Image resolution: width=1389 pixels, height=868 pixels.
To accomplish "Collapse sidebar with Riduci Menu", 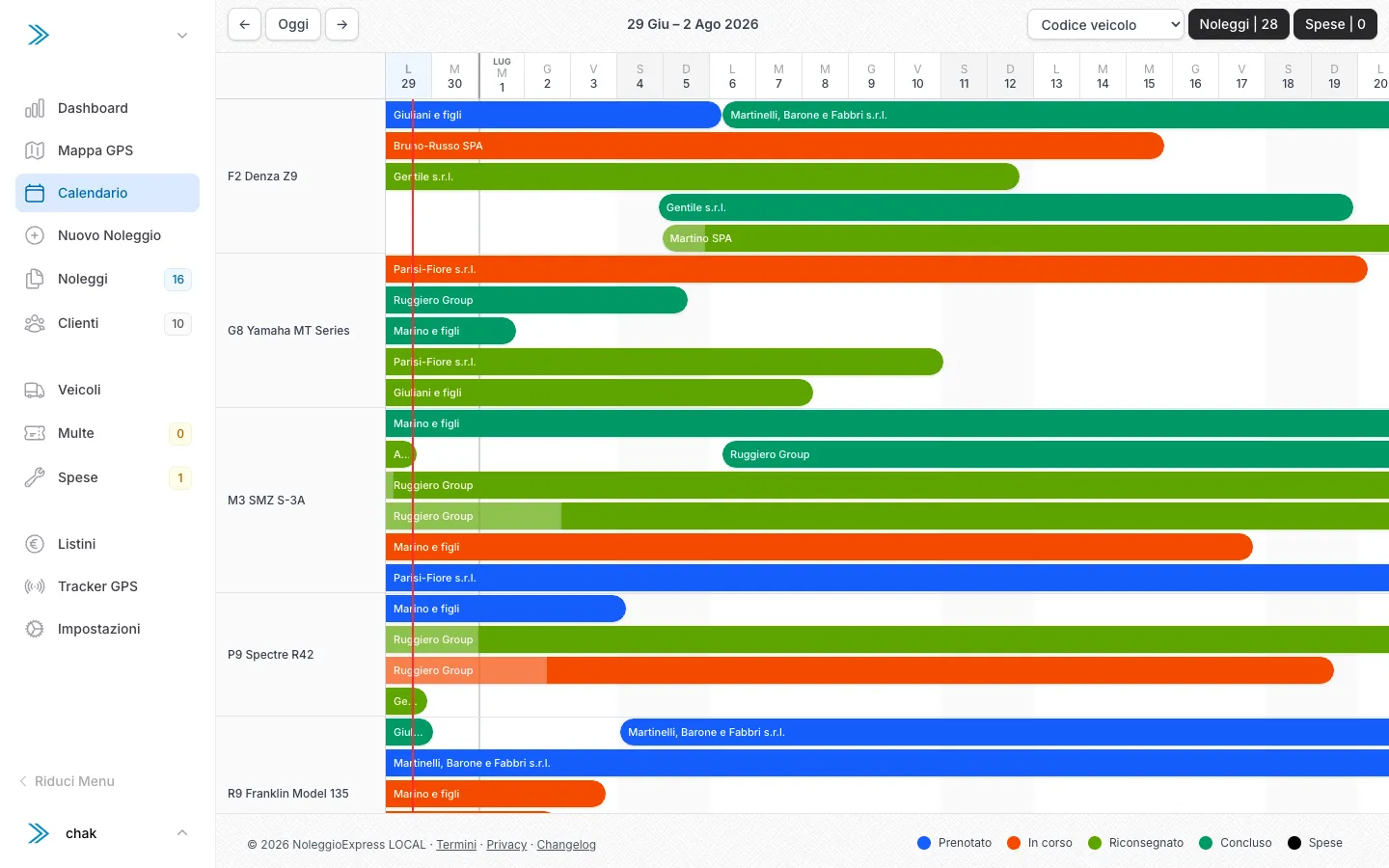I will point(67,781).
